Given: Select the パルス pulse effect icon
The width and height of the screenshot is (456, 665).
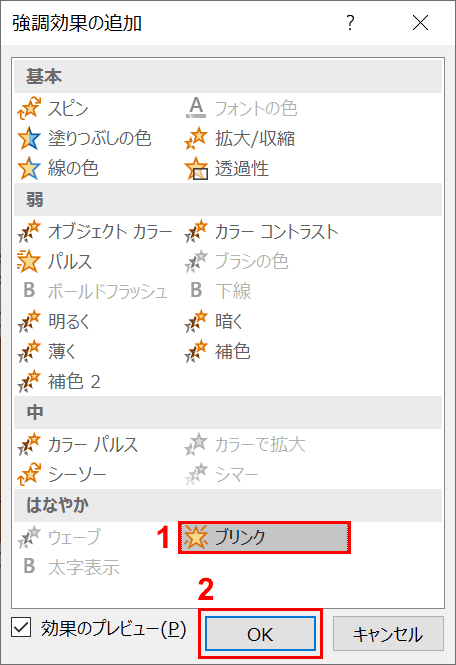Looking at the screenshot, I should point(29,261).
